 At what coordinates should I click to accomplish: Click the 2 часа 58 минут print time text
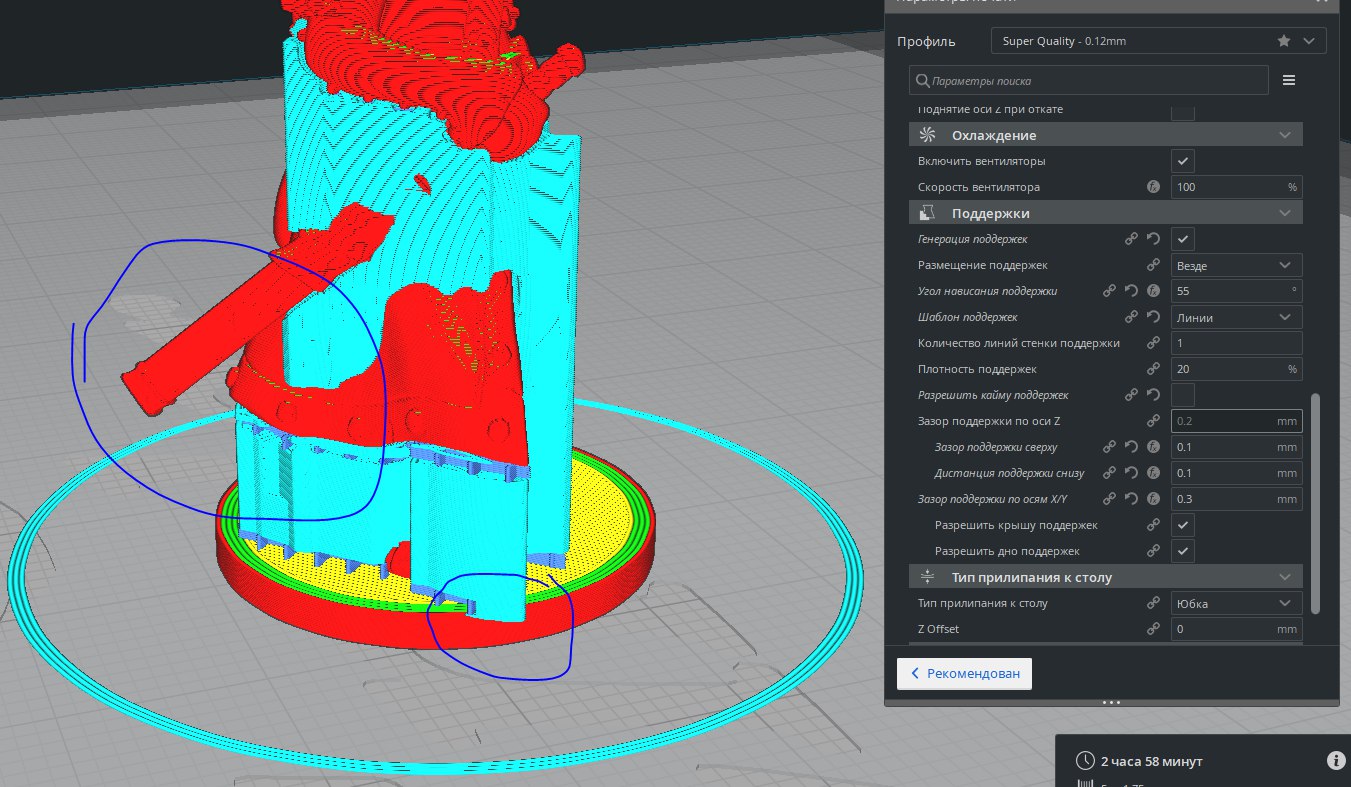(1152, 761)
